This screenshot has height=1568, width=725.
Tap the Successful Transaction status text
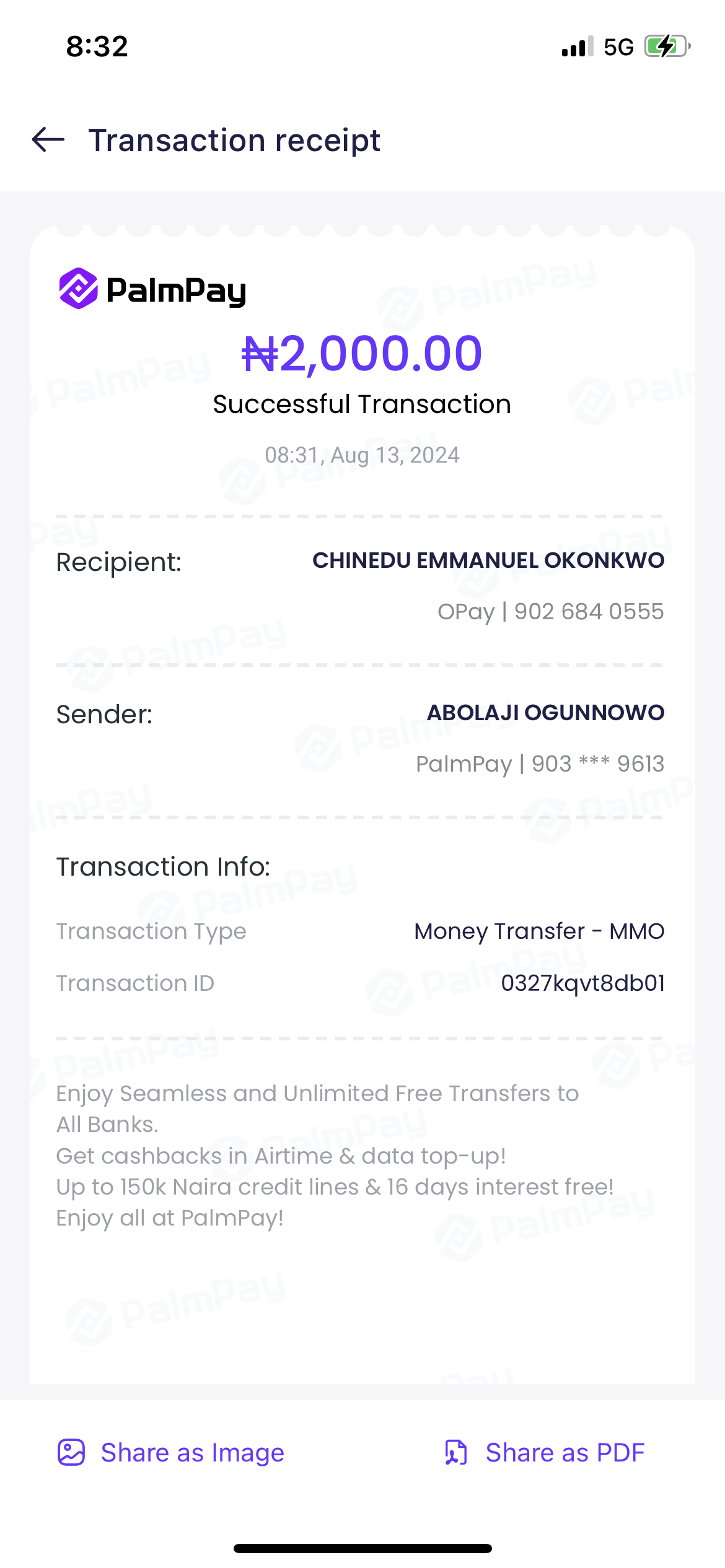362,404
